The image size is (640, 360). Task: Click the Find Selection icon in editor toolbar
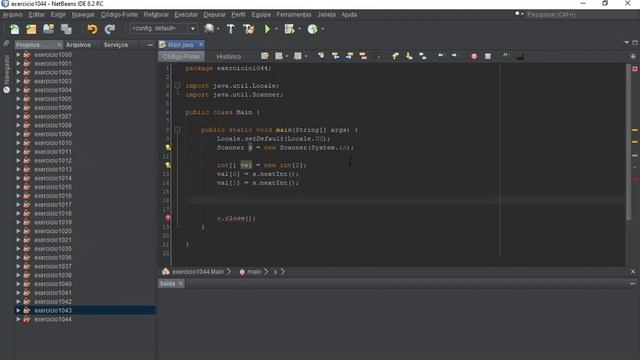[x=321, y=56]
